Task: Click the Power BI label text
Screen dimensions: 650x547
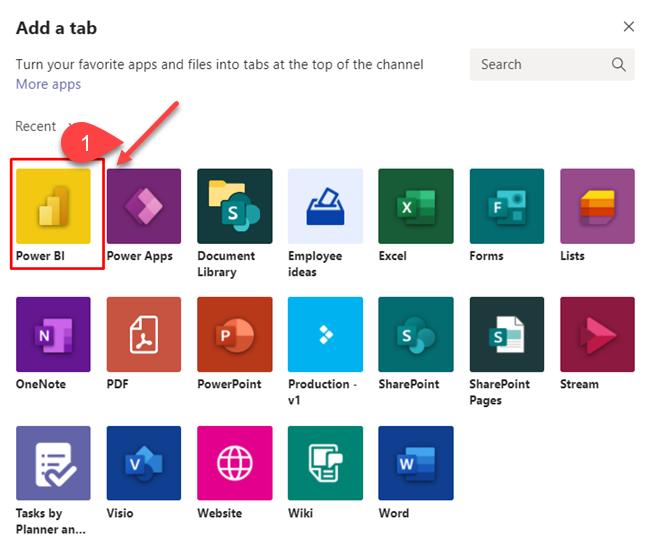Action: [x=40, y=256]
